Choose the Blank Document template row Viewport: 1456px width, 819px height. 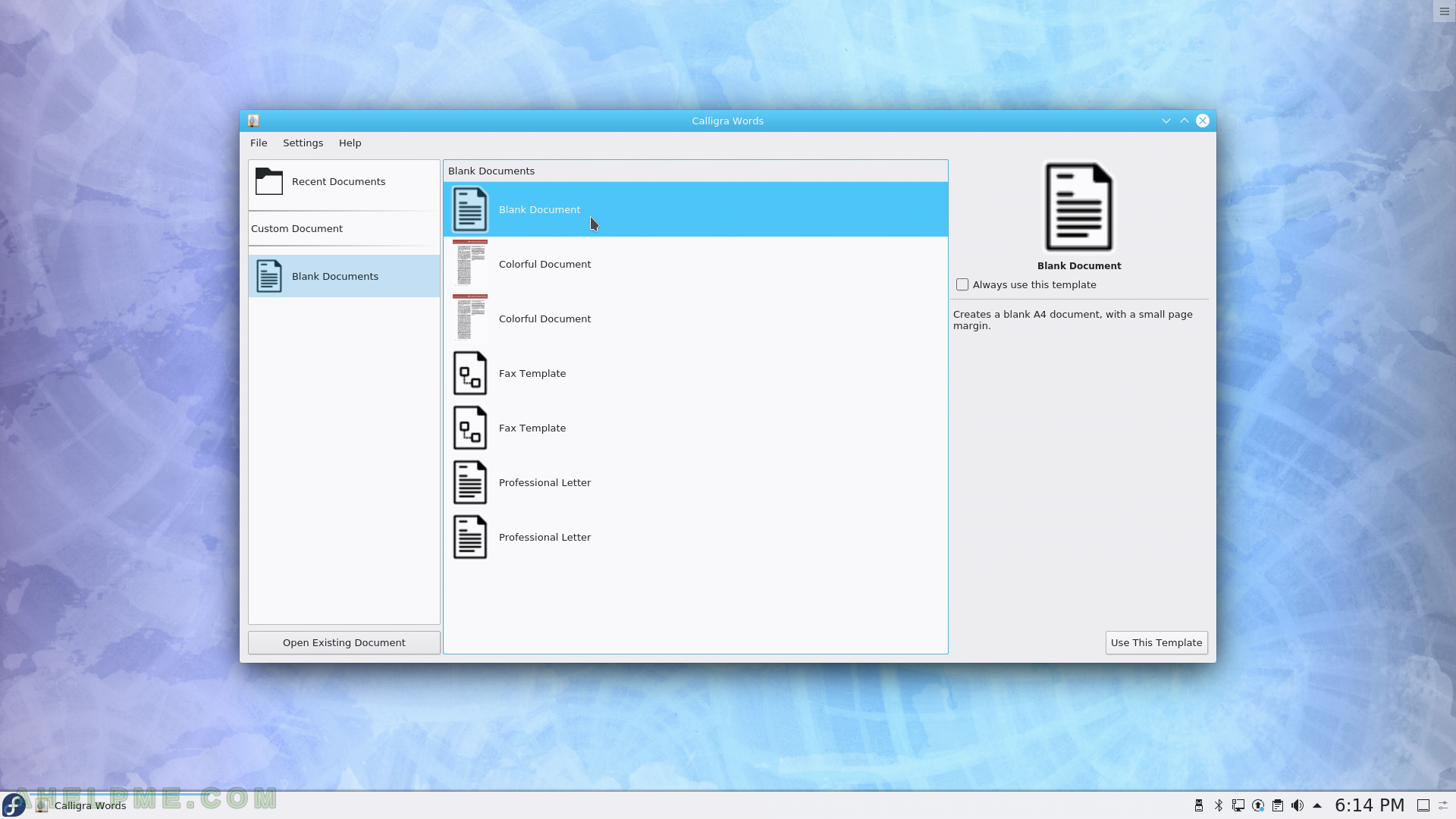695,209
